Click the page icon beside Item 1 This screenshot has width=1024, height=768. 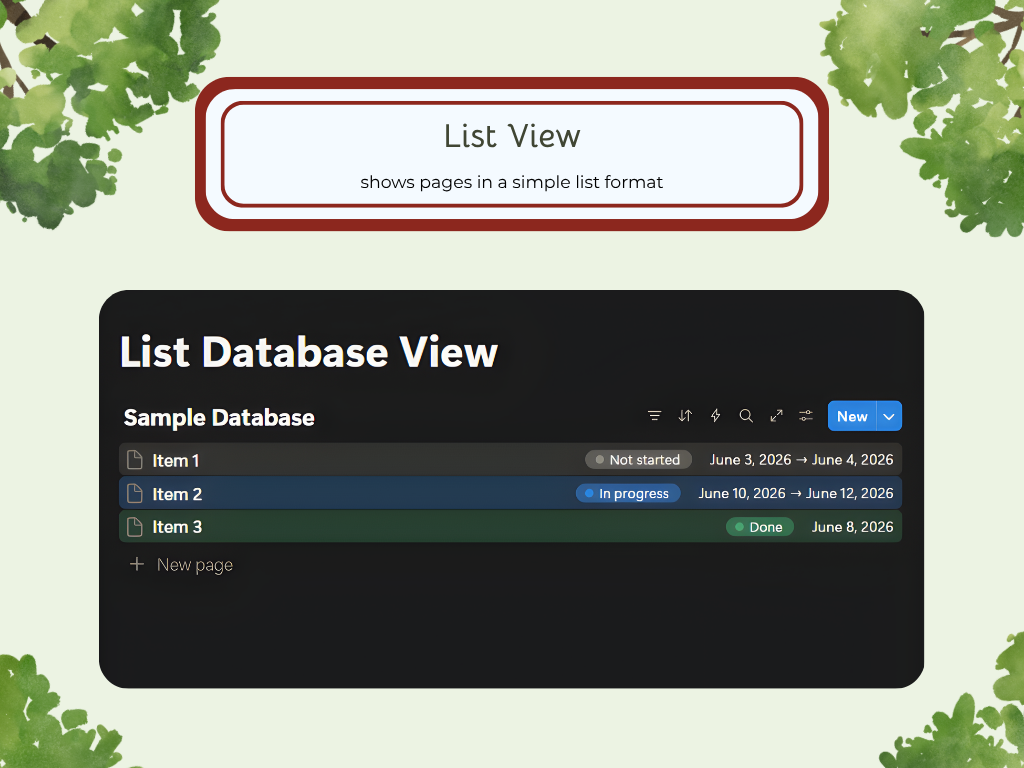pos(135,459)
